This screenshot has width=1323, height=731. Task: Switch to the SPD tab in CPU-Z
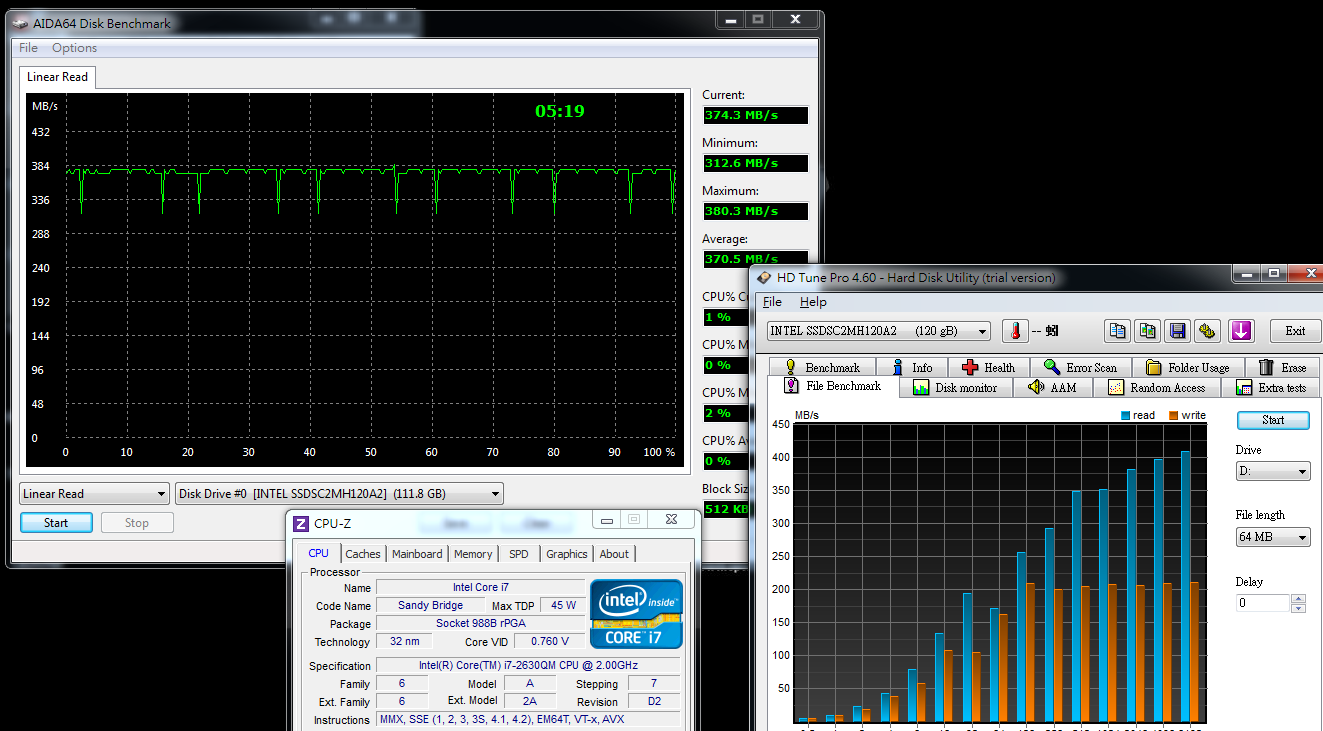[x=518, y=554]
